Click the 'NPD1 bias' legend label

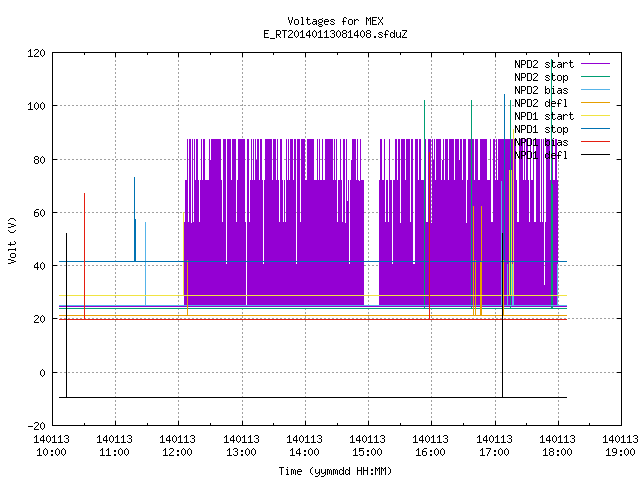(x=541, y=142)
